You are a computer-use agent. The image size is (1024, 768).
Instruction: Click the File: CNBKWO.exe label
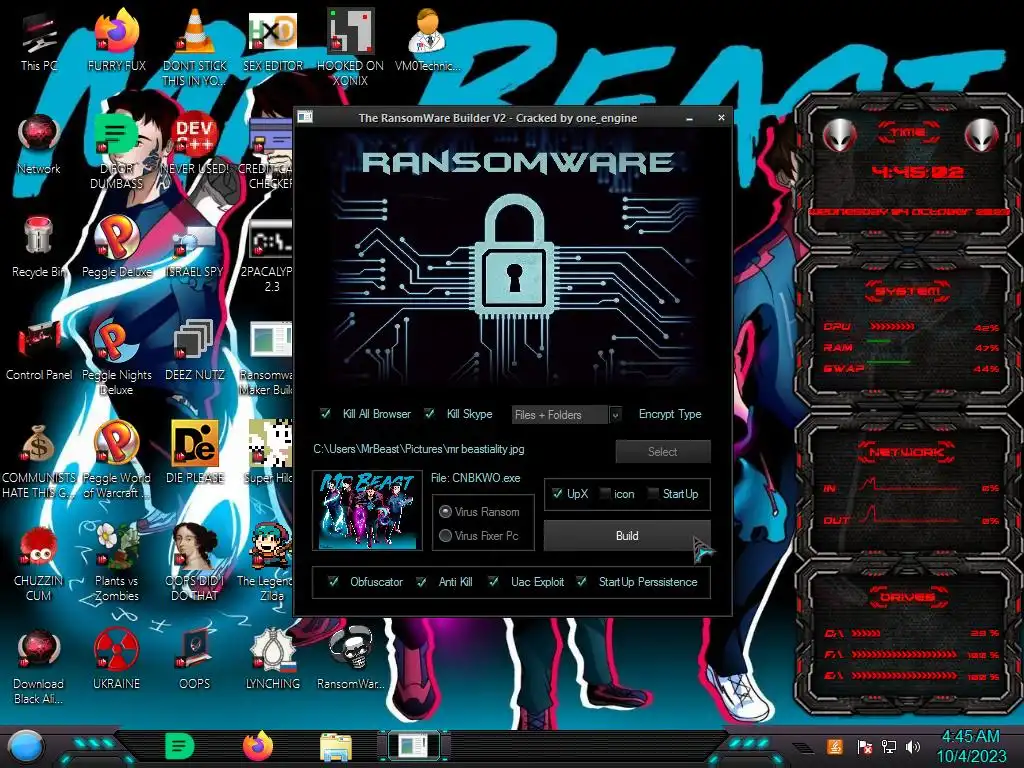475,478
